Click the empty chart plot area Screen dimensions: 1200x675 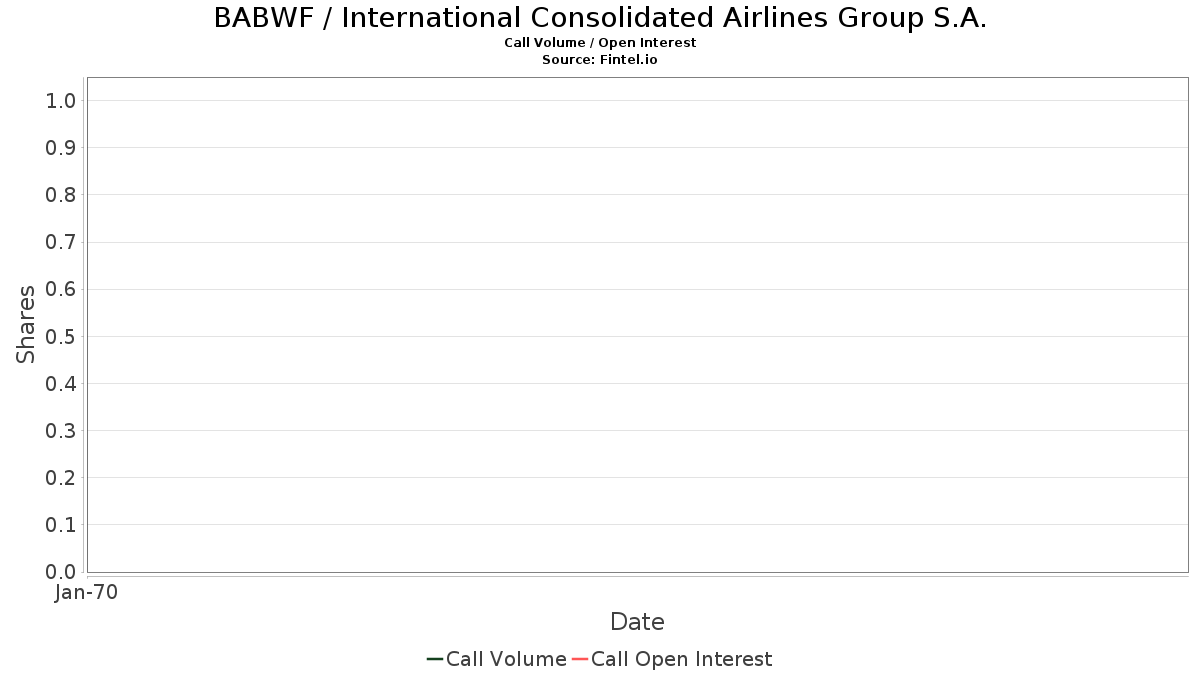pos(637,325)
